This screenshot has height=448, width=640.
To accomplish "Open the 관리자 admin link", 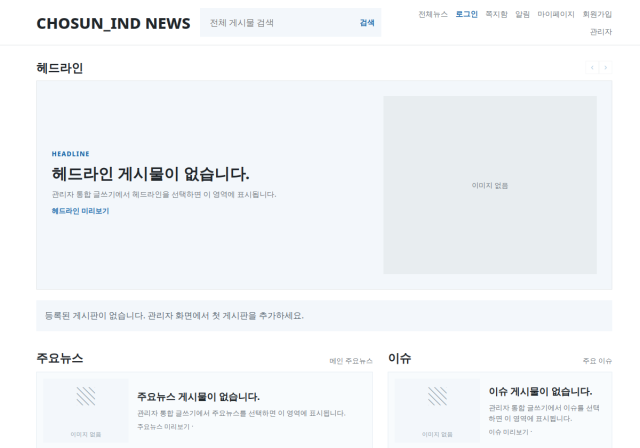I will click(601, 32).
